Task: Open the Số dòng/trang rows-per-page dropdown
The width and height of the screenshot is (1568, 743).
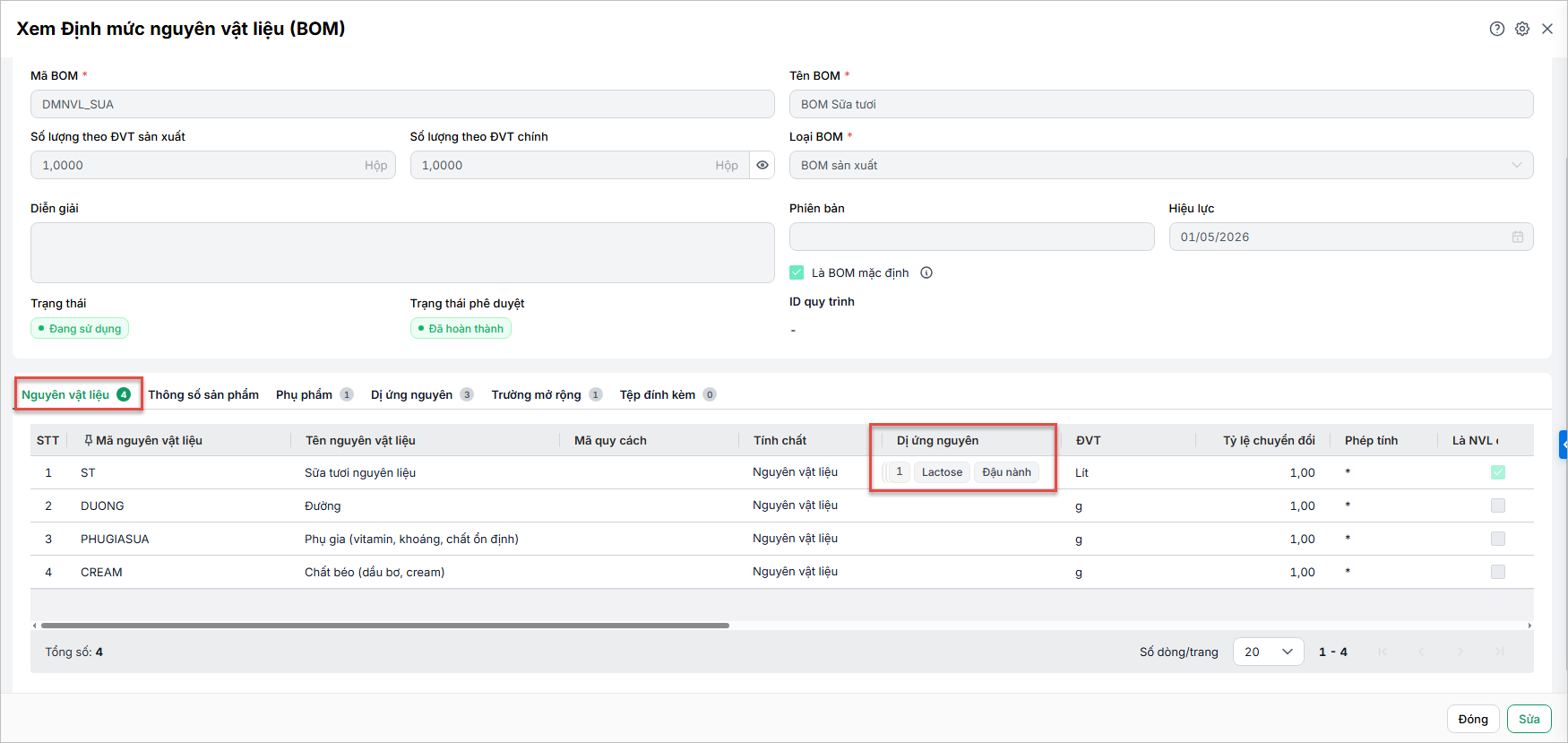Action: [1269, 652]
